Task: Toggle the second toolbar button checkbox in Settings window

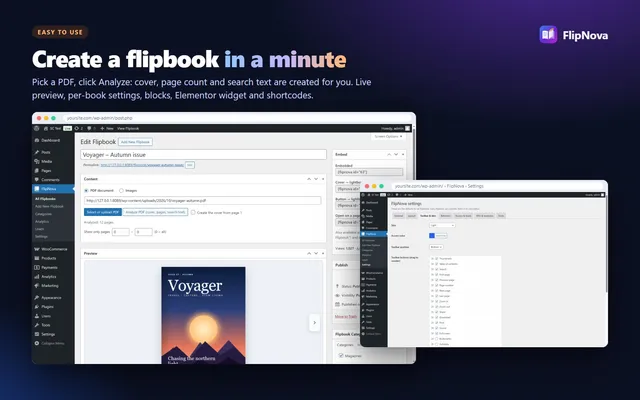Action: click(x=437, y=264)
